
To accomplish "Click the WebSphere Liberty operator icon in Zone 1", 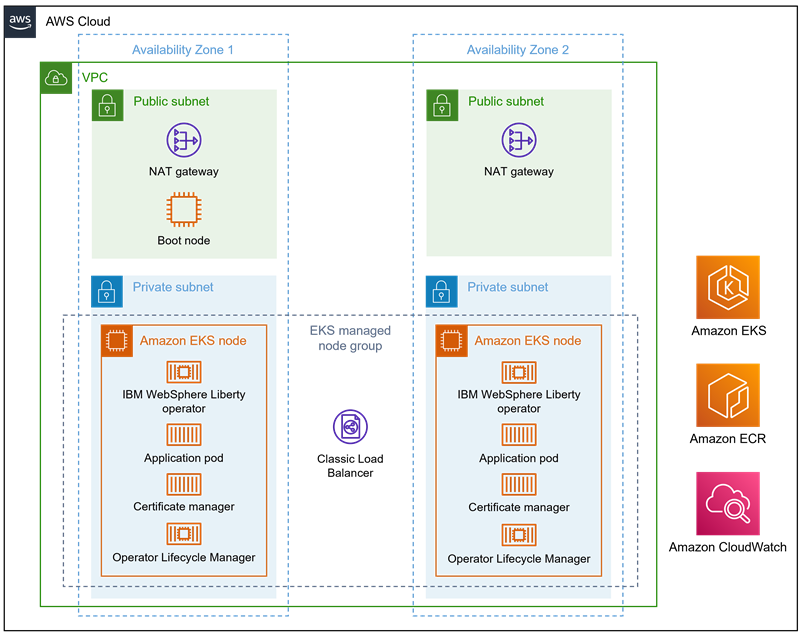I will tap(184, 372).
